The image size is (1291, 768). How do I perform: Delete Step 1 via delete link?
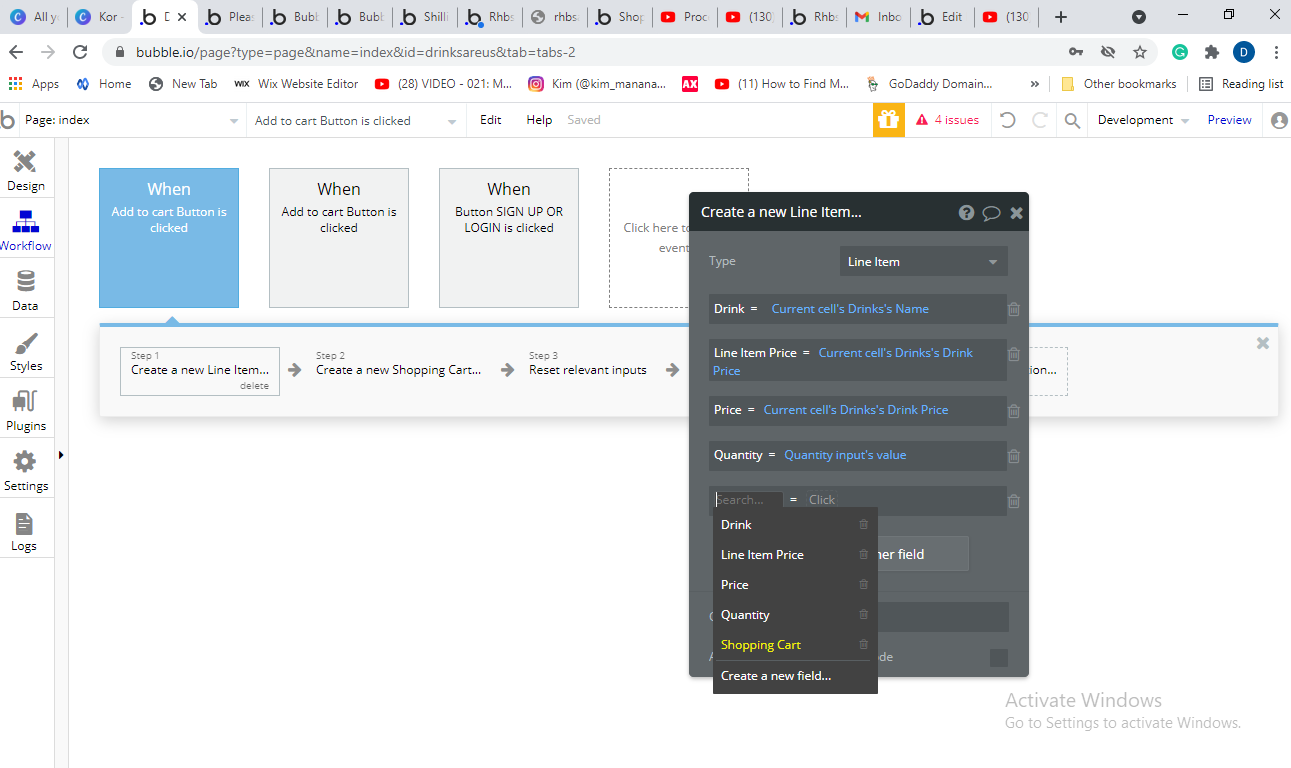[x=254, y=386]
